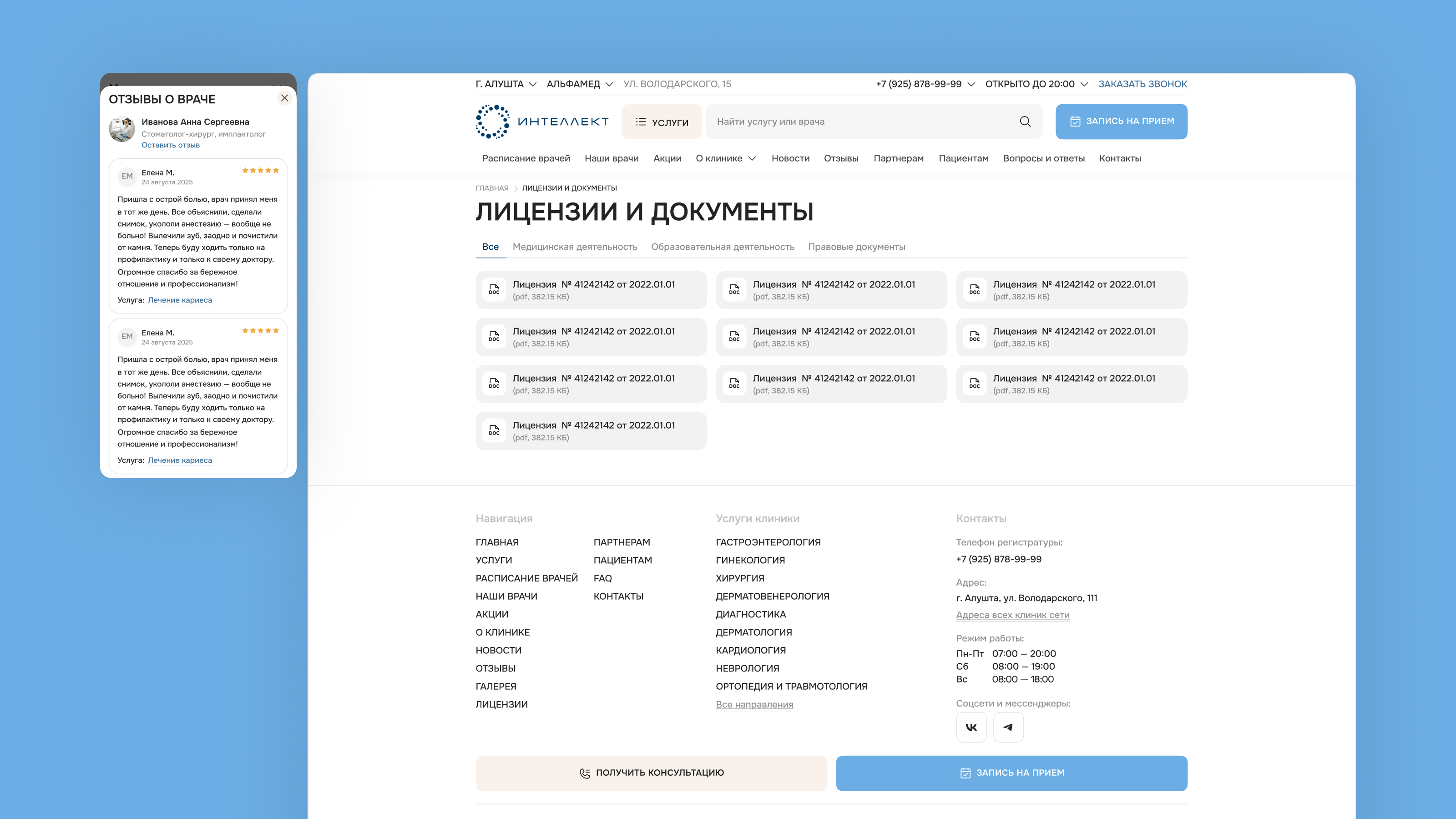This screenshot has height=819, width=1456.
Task: Open Наши врачи menu item
Action: (612, 159)
